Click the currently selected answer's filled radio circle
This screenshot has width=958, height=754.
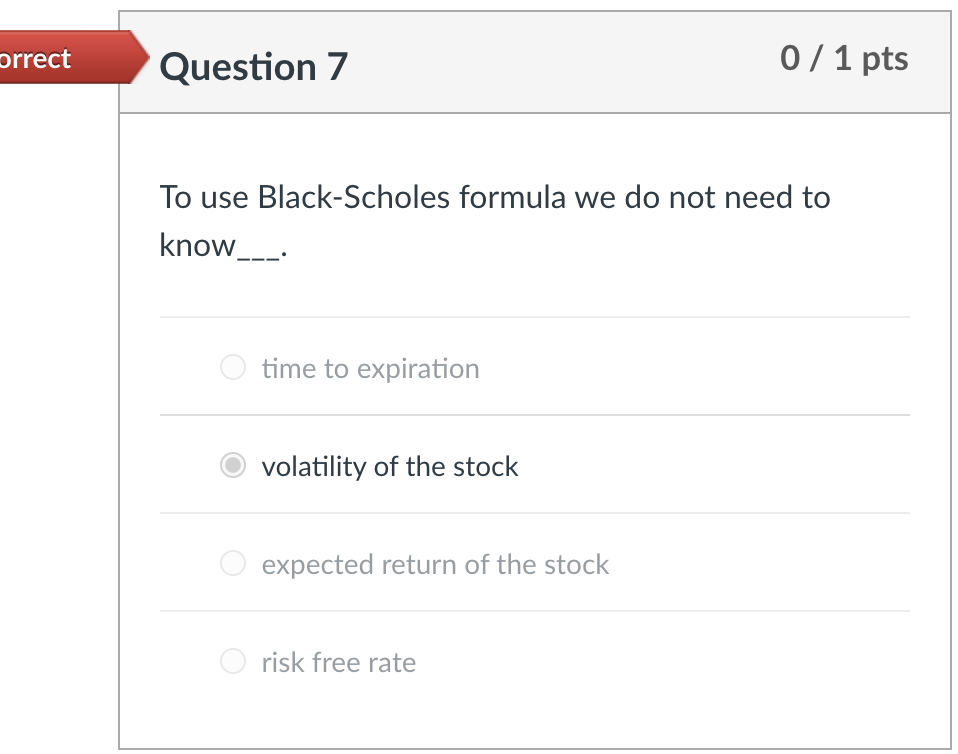[232, 466]
